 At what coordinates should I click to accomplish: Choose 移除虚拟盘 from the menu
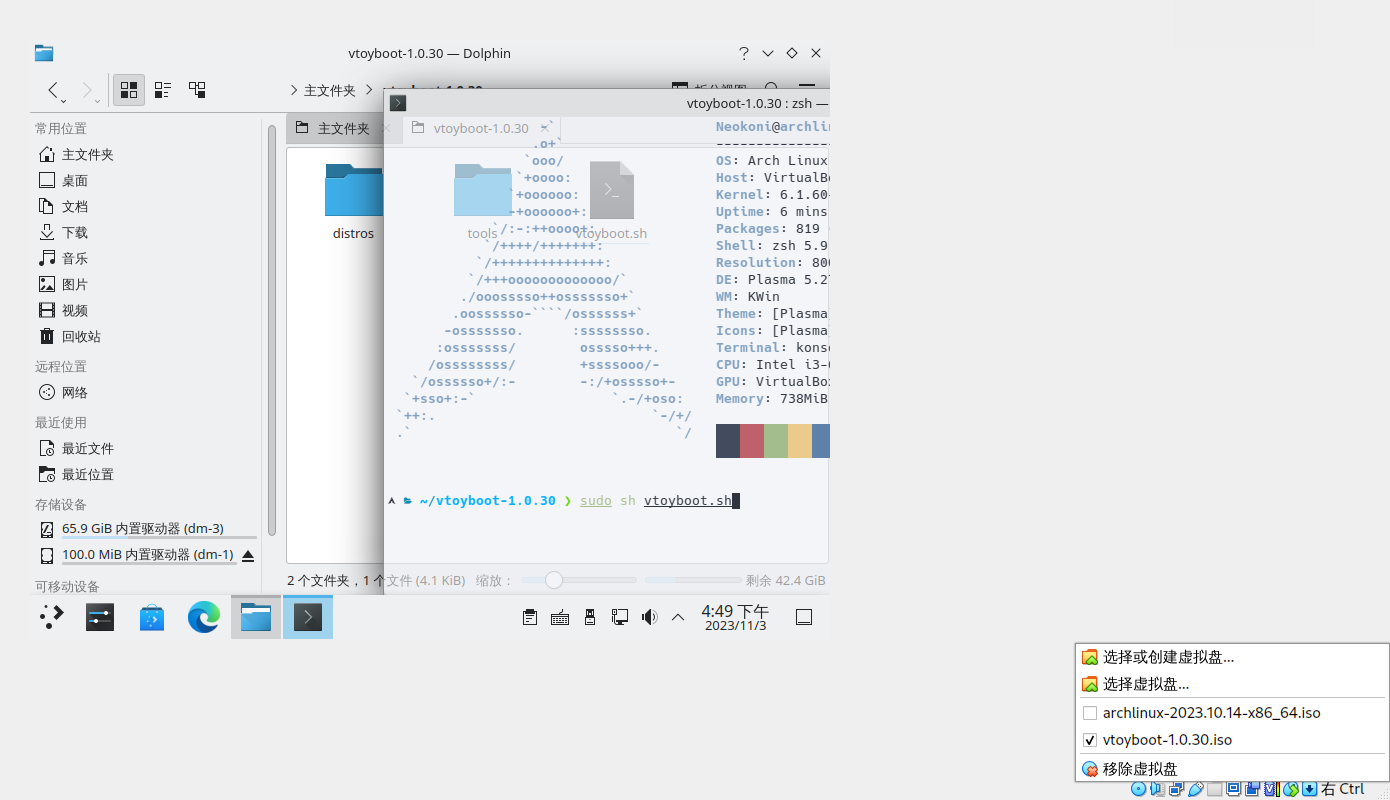(1232, 769)
